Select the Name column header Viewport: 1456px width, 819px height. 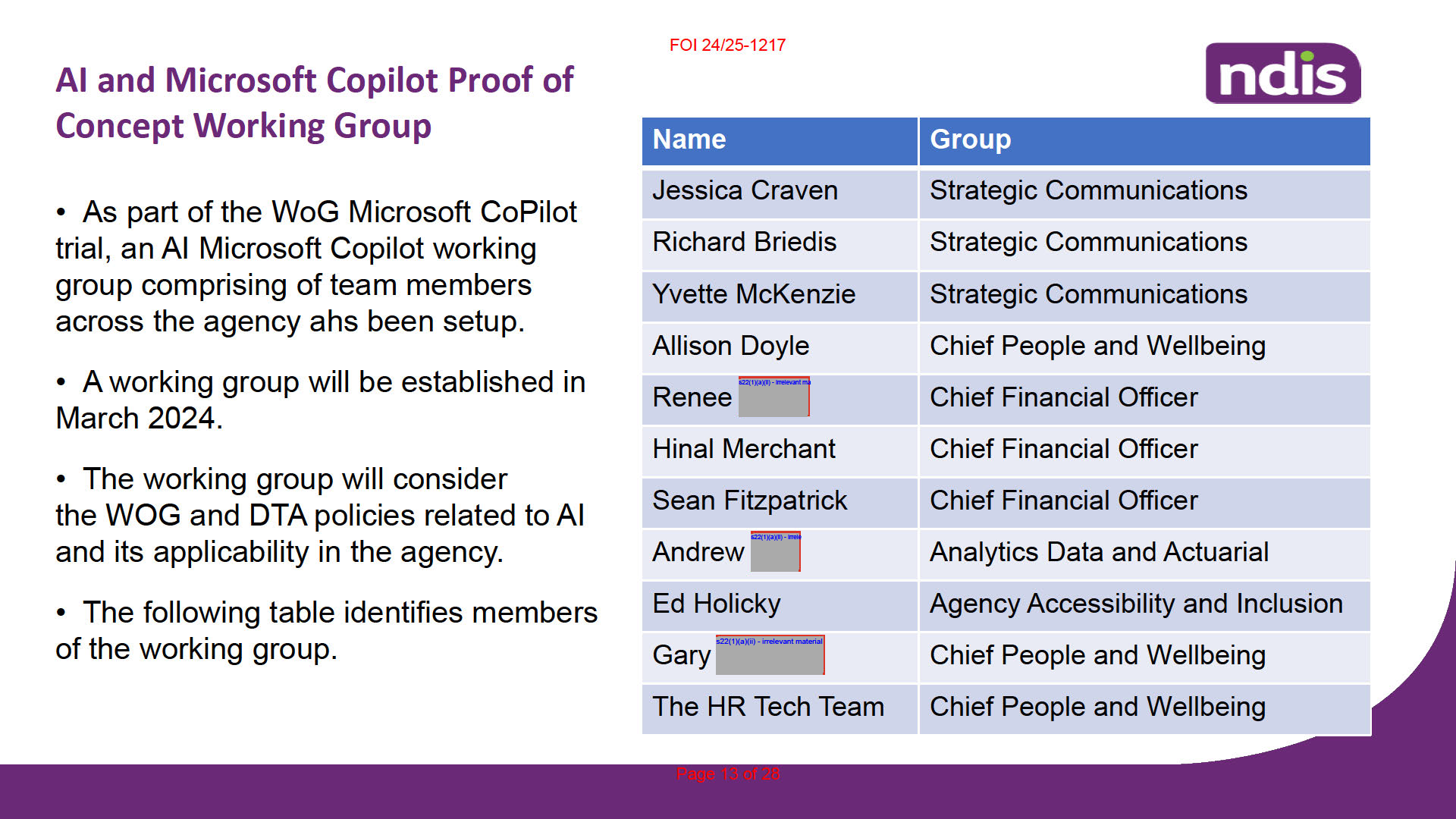[780, 140]
